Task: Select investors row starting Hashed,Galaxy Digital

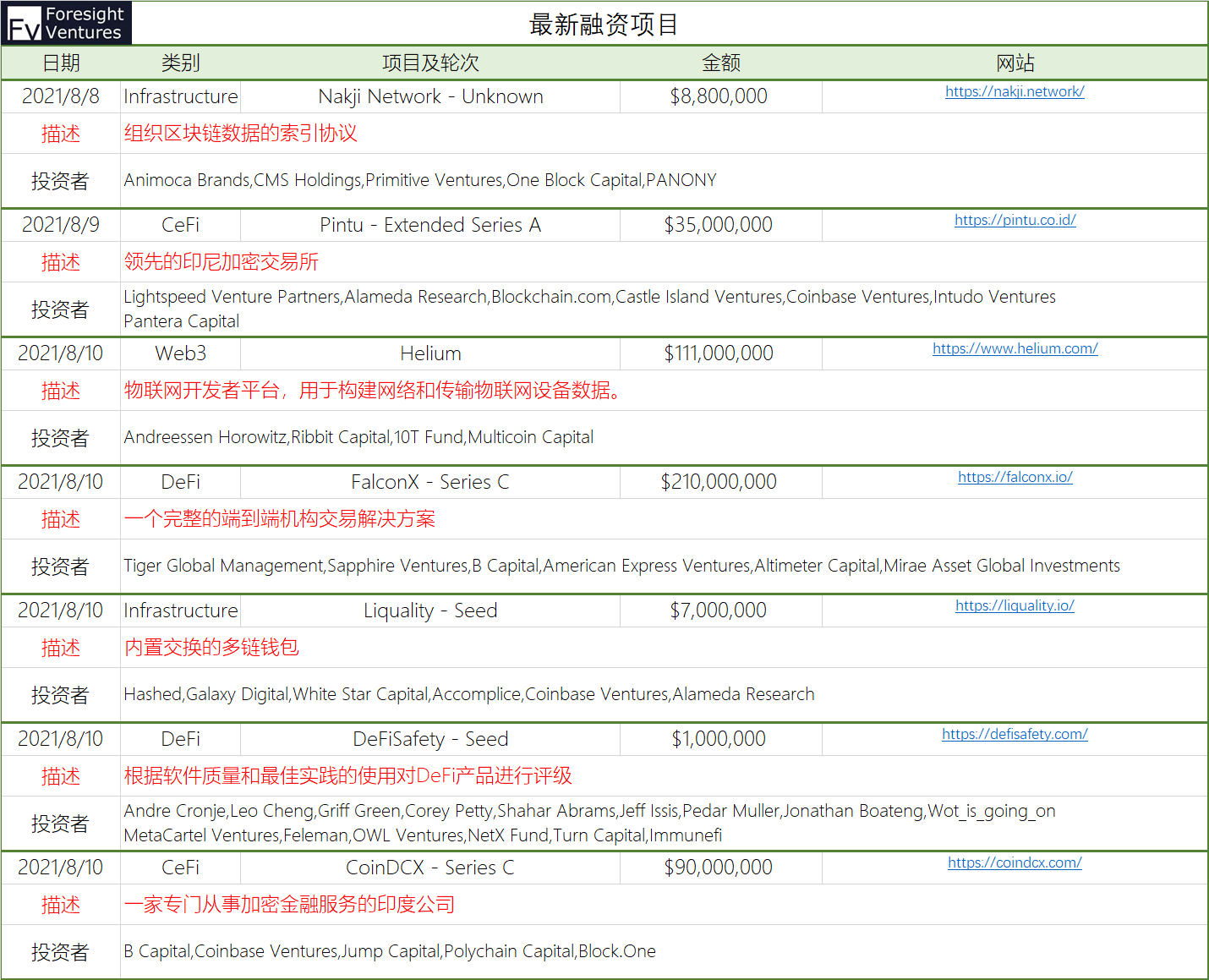Action: point(664,694)
